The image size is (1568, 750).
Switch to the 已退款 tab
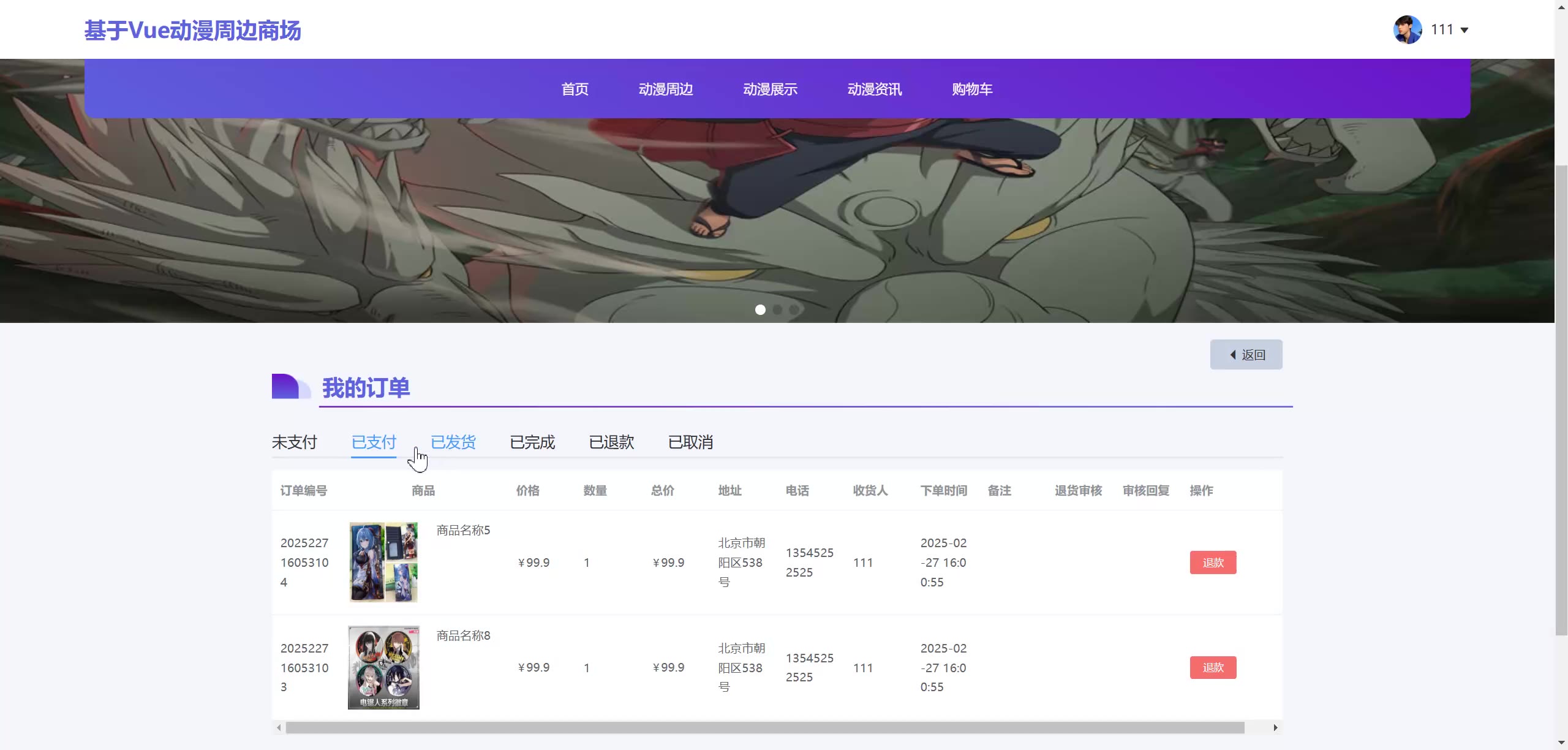[x=611, y=442]
